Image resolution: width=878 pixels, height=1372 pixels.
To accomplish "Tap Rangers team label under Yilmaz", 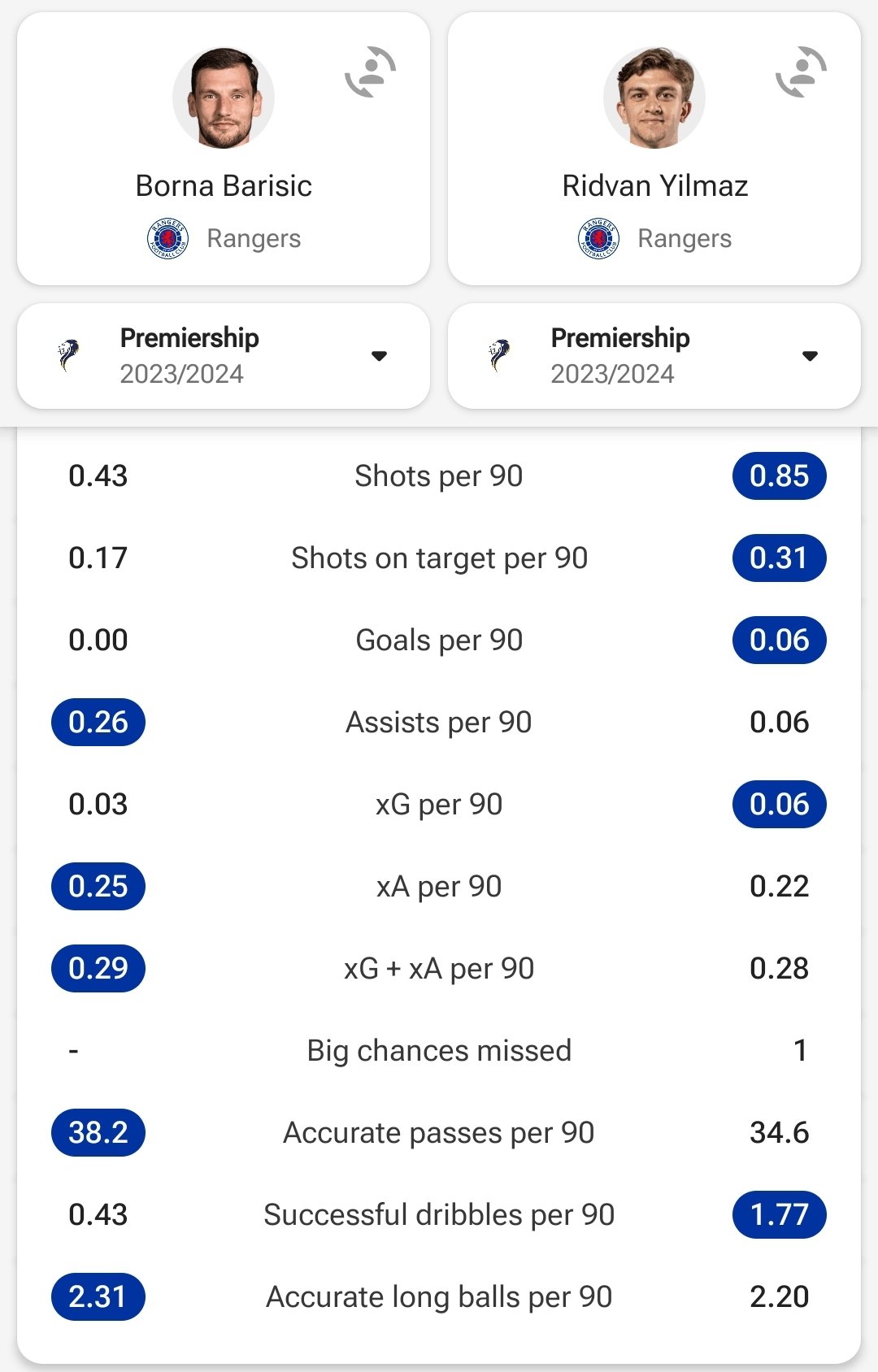I will tap(685, 238).
